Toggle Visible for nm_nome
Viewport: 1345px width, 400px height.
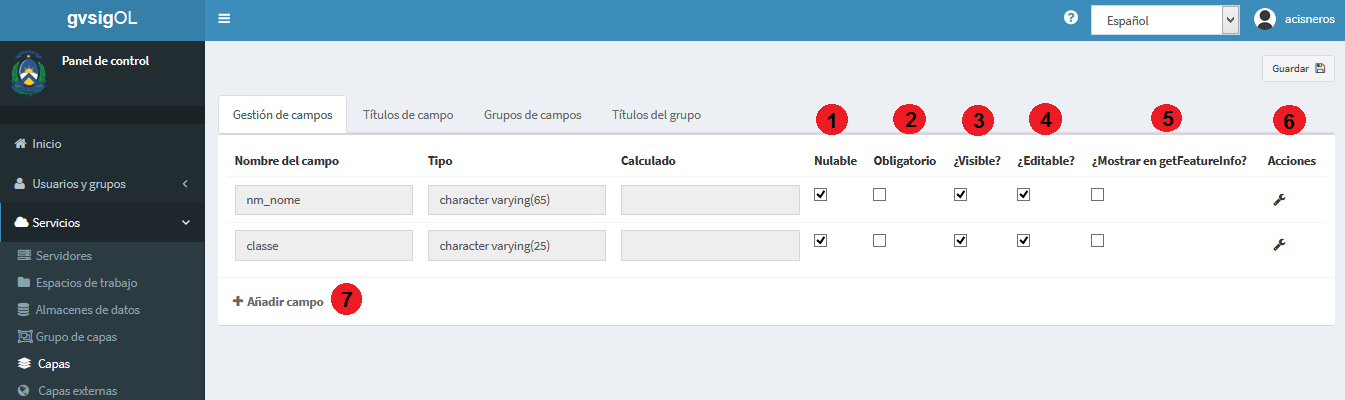pos(960,195)
